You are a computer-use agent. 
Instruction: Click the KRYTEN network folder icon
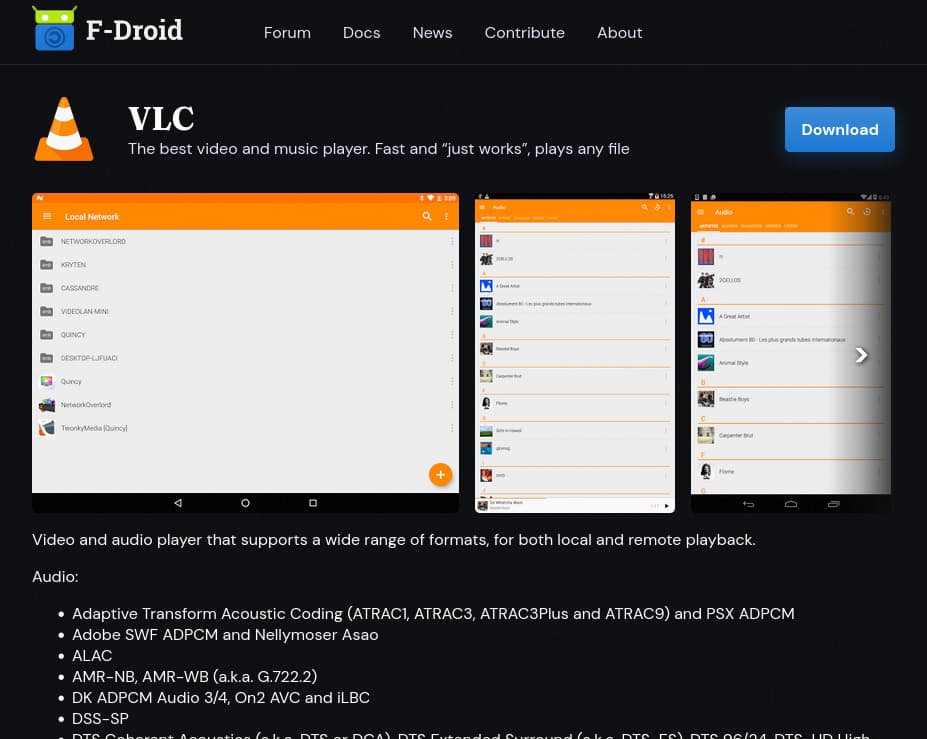tap(46, 265)
